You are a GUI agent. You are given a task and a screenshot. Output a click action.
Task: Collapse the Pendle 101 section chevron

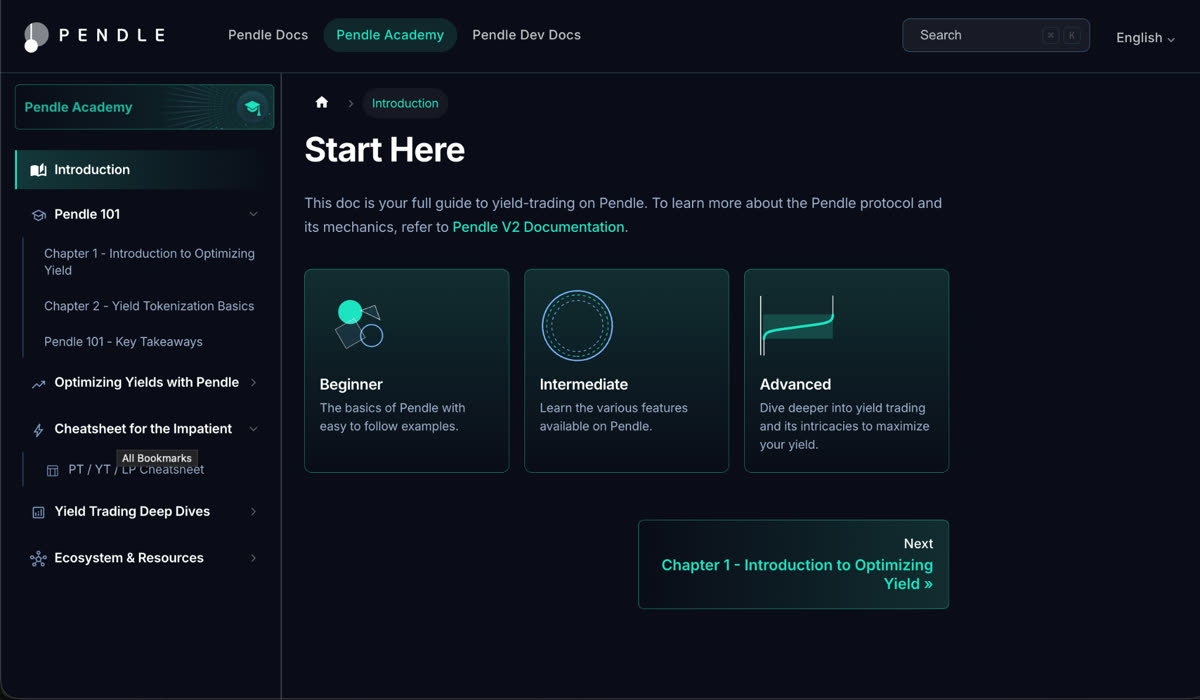coord(253,214)
